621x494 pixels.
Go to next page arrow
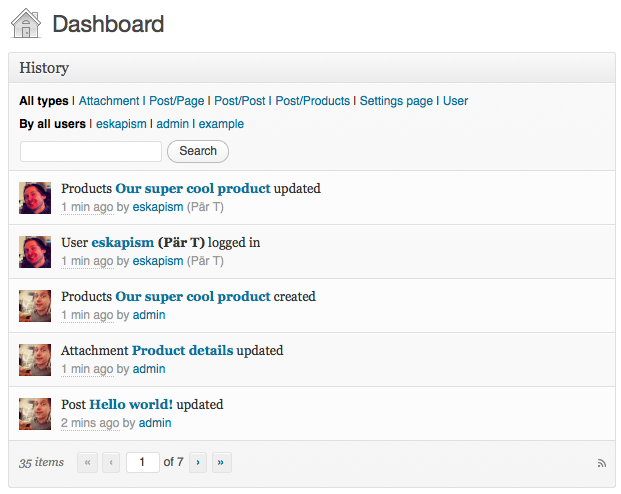[198, 462]
